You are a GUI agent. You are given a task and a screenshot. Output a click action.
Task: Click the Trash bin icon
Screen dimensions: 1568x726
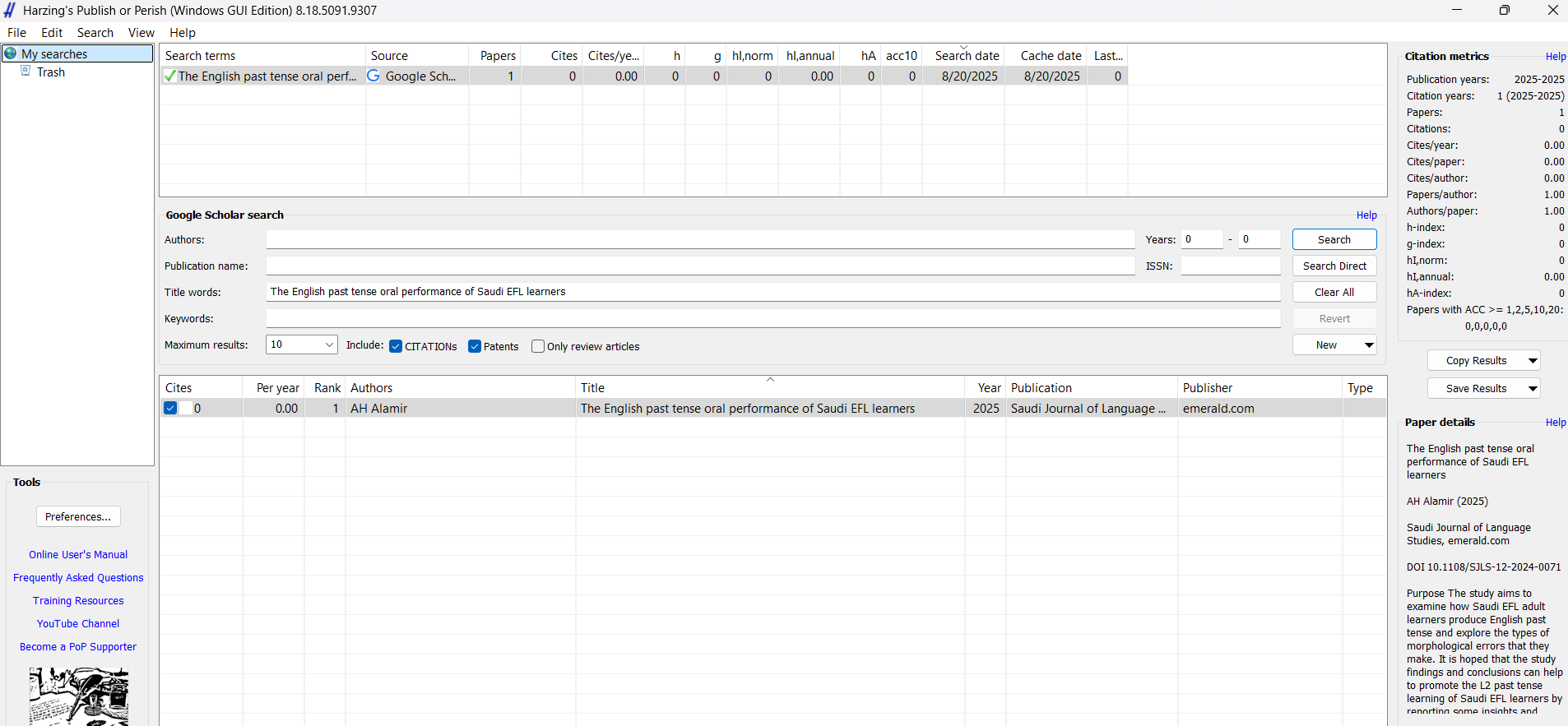pyautogui.click(x=26, y=72)
